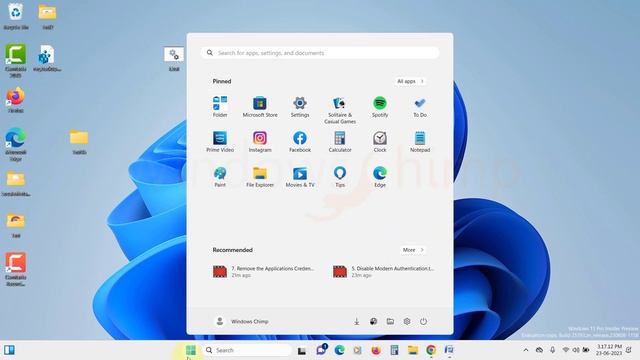Screen dimensions: 640x360
Task: Show More recommended items
Action: click(x=413, y=250)
